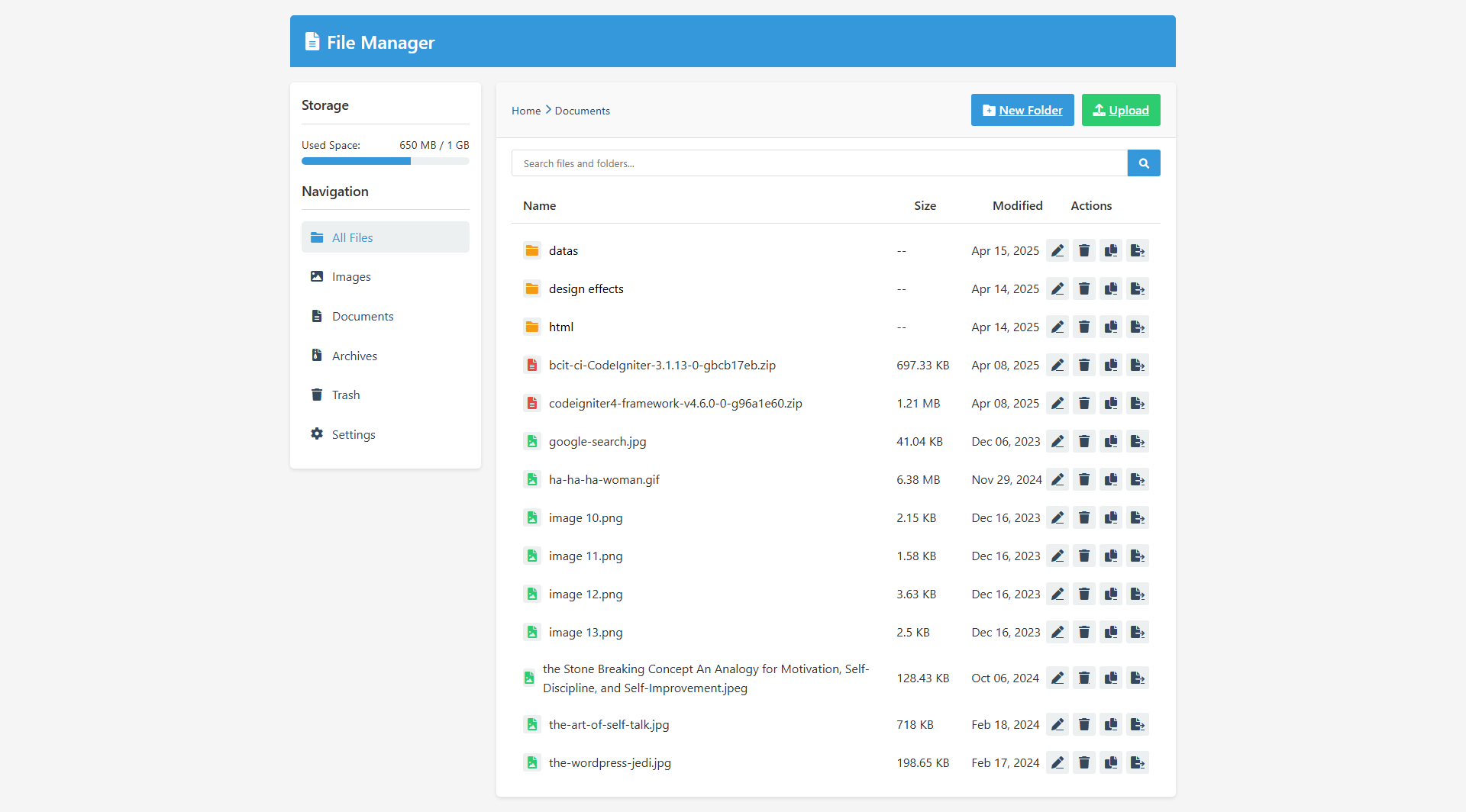Delete the html folder using trash icon
This screenshot has width=1466, height=812.
[1083, 327]
